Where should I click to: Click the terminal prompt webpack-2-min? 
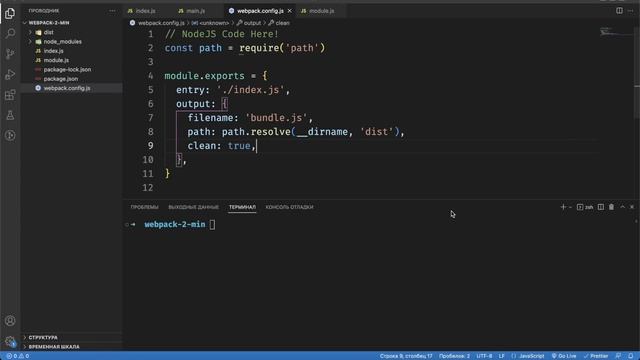coord(175,224)
